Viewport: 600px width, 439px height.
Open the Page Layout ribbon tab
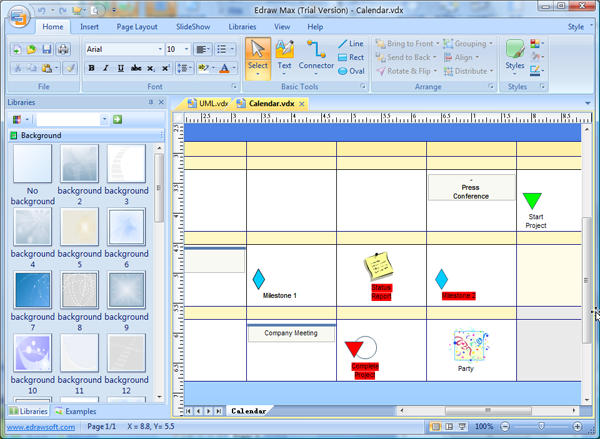point(137,27)
